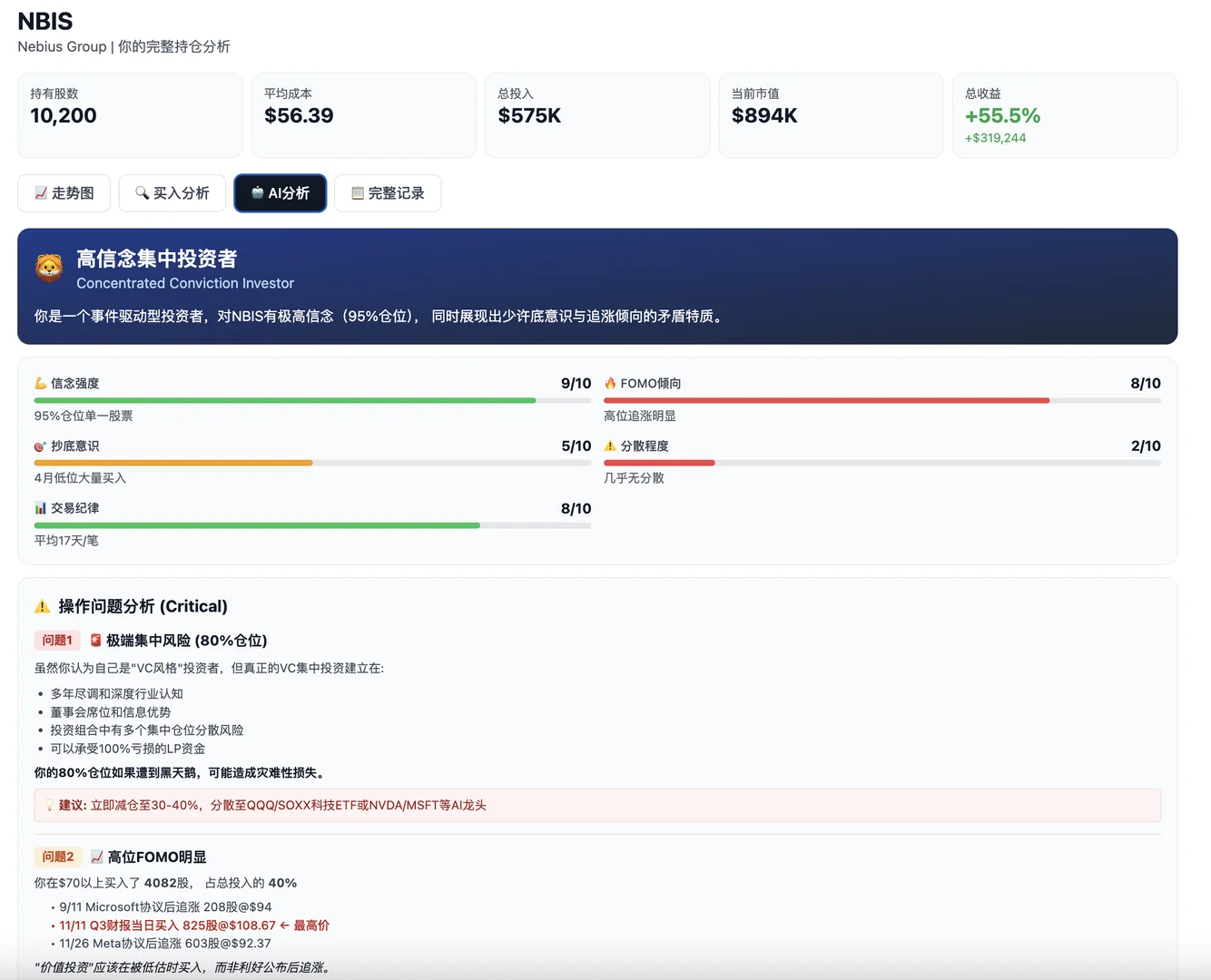Click the clipboard icon next to 完整记录
The height and width of the screenshot is (980, 1211).
pyautogui.click(x=355, y=192)
